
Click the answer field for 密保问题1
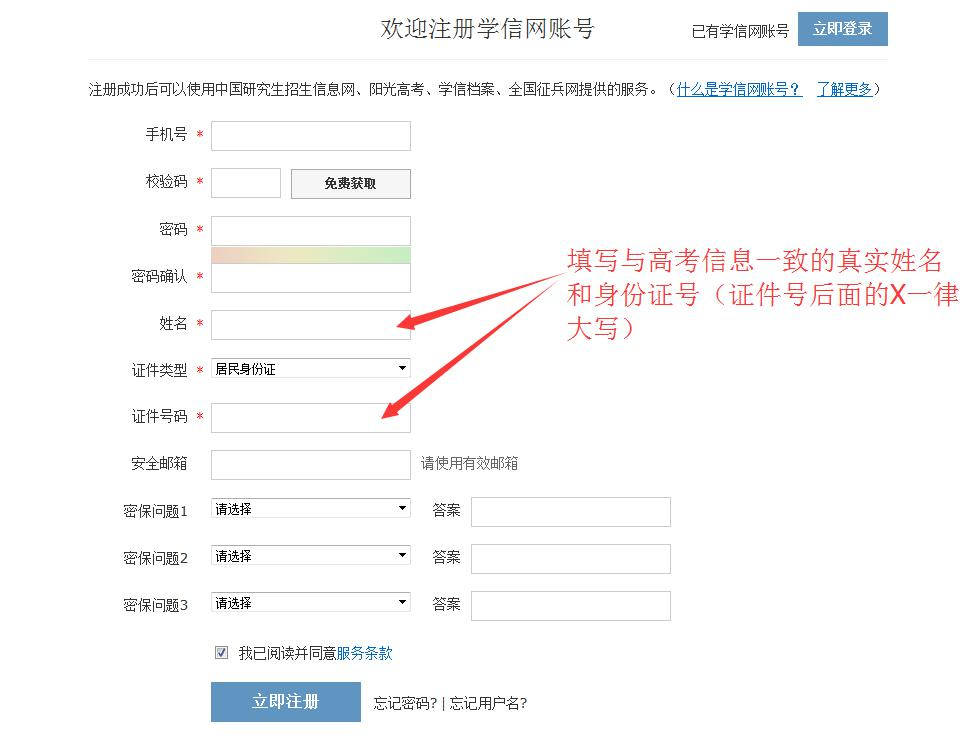tap(570, 512)
